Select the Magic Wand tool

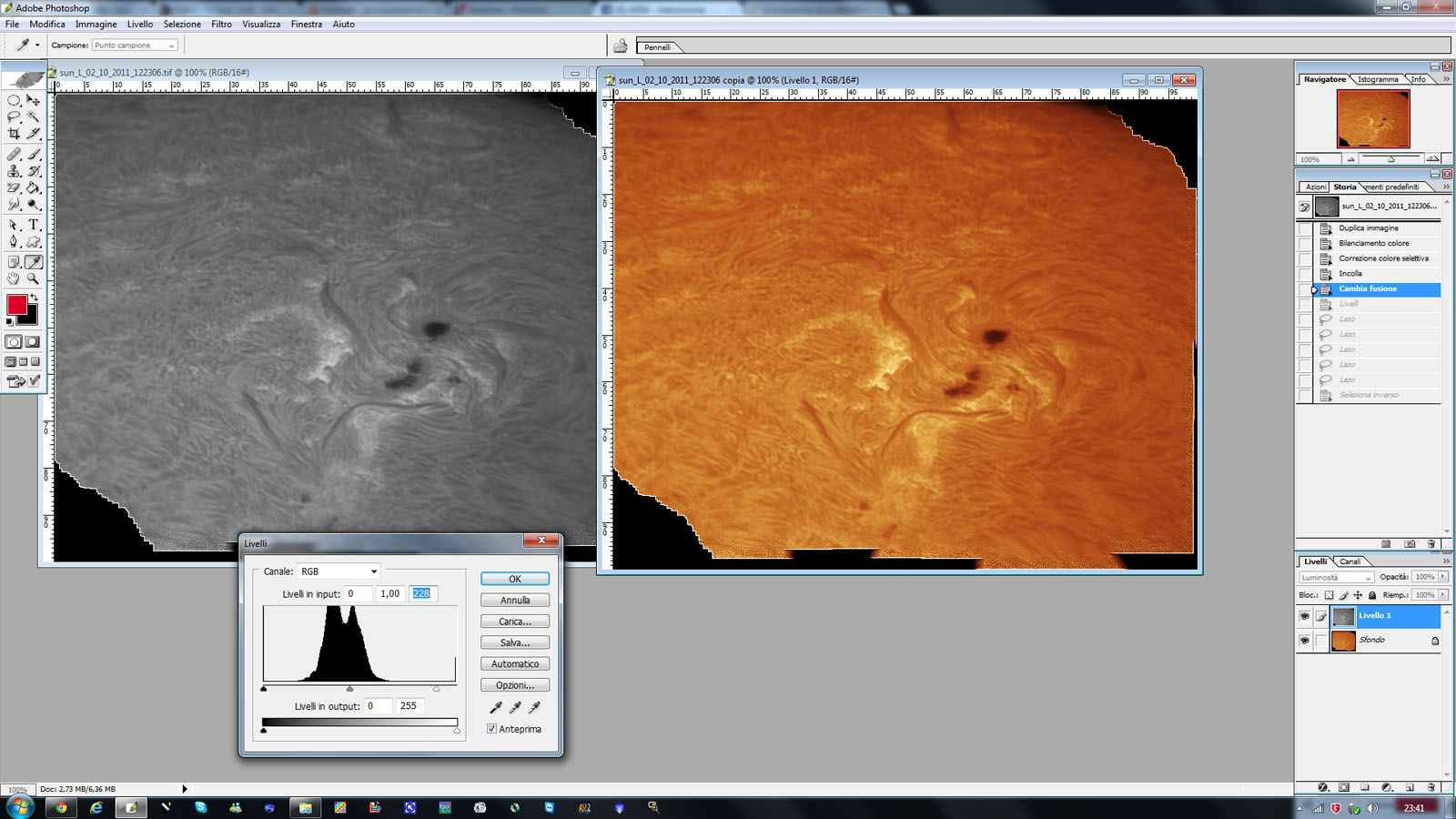coord(34,116)
